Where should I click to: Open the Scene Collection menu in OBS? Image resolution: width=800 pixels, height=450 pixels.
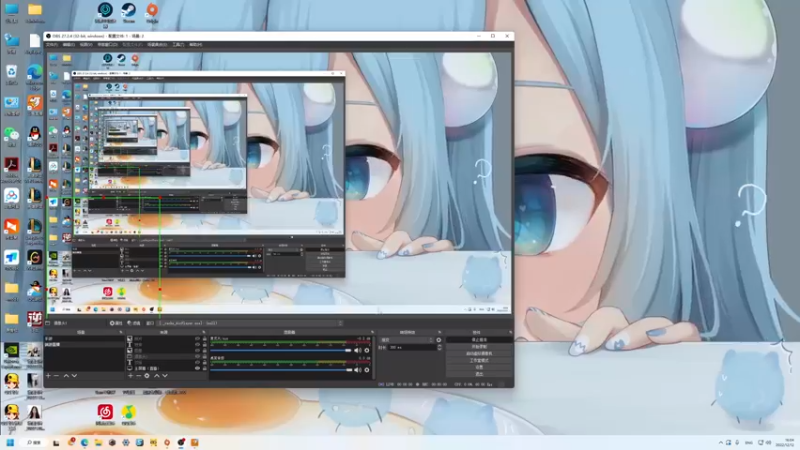pos(157,44)
